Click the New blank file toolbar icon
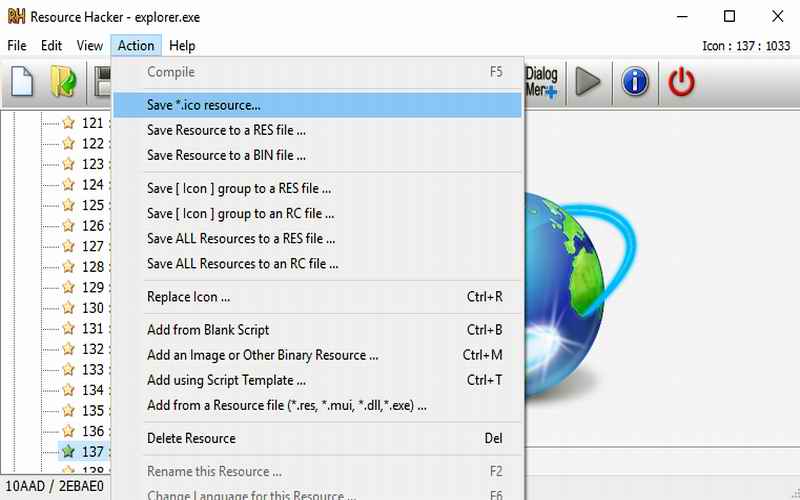Viewport: 800px width, 500px height. pyautogui.click(x=22, y=82)
